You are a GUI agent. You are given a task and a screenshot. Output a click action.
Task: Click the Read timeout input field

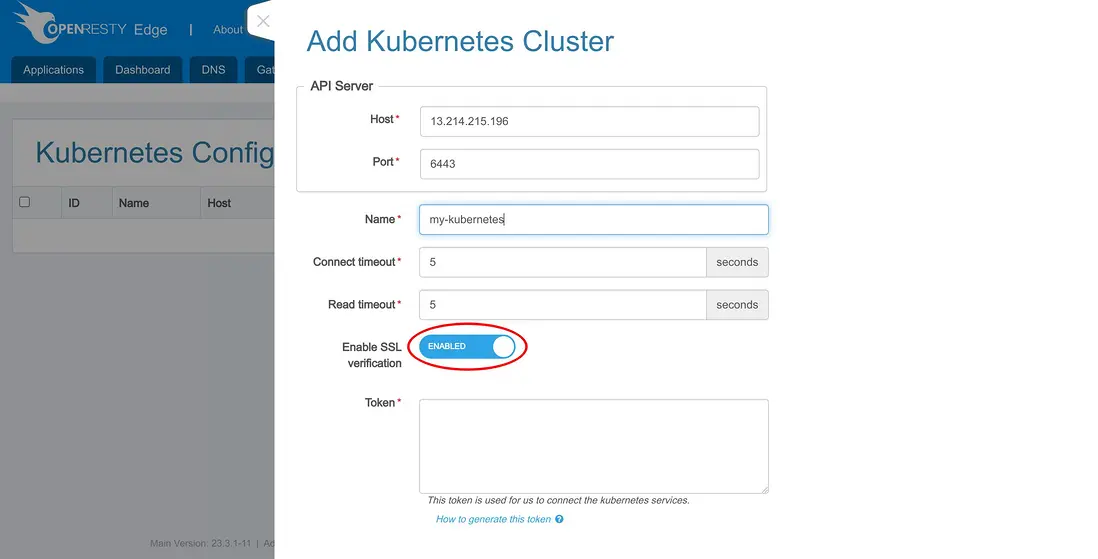(x=562, y=305)
